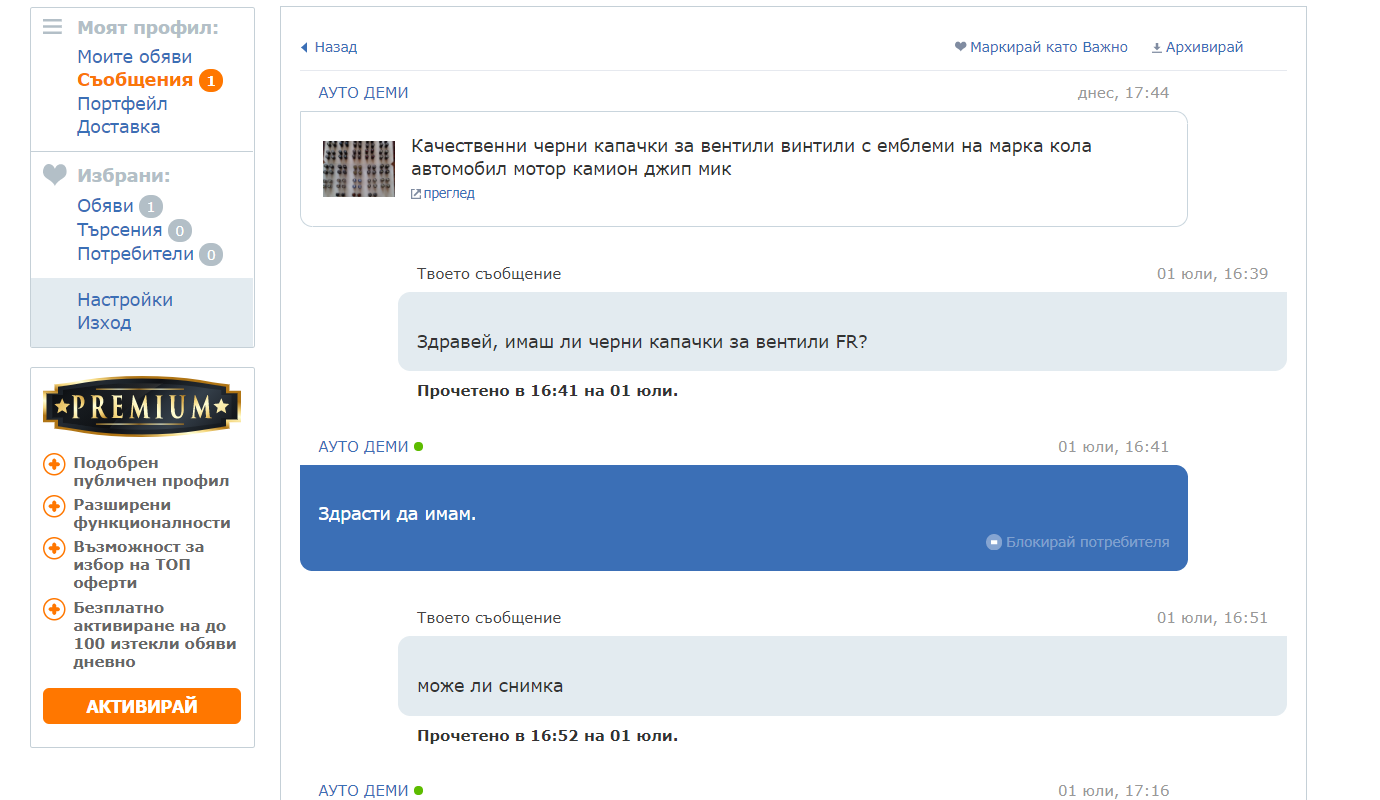Archive the conversation with Архивирай
Screen dimensions: 1380x800
[1197, 47]
